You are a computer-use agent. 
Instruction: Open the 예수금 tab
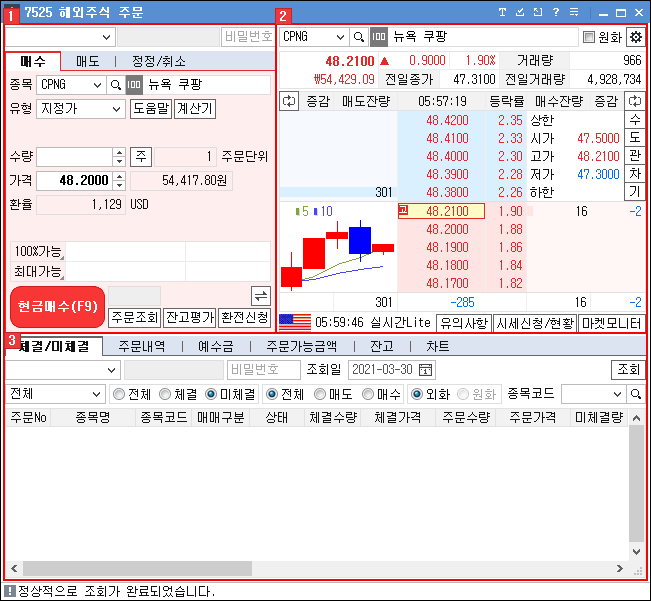[x=215, y=346]
